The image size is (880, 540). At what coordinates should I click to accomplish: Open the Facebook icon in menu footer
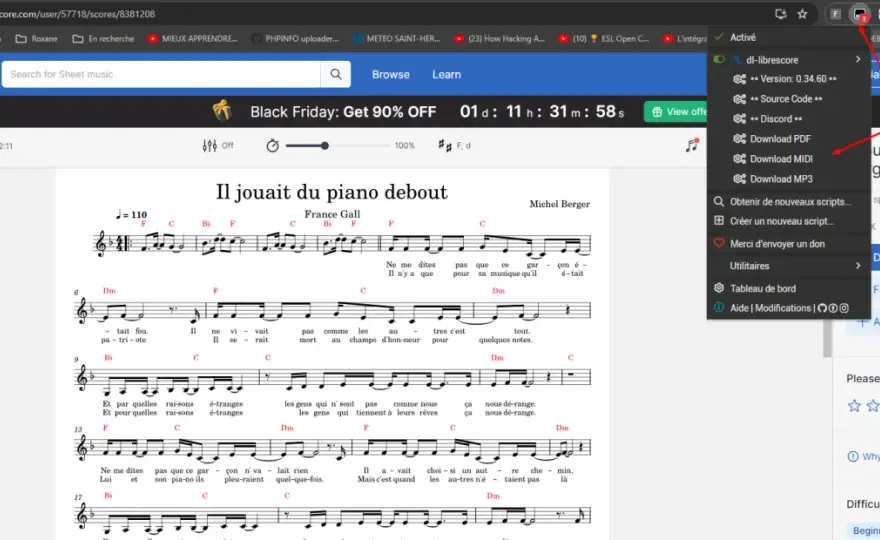pos(833,308)
